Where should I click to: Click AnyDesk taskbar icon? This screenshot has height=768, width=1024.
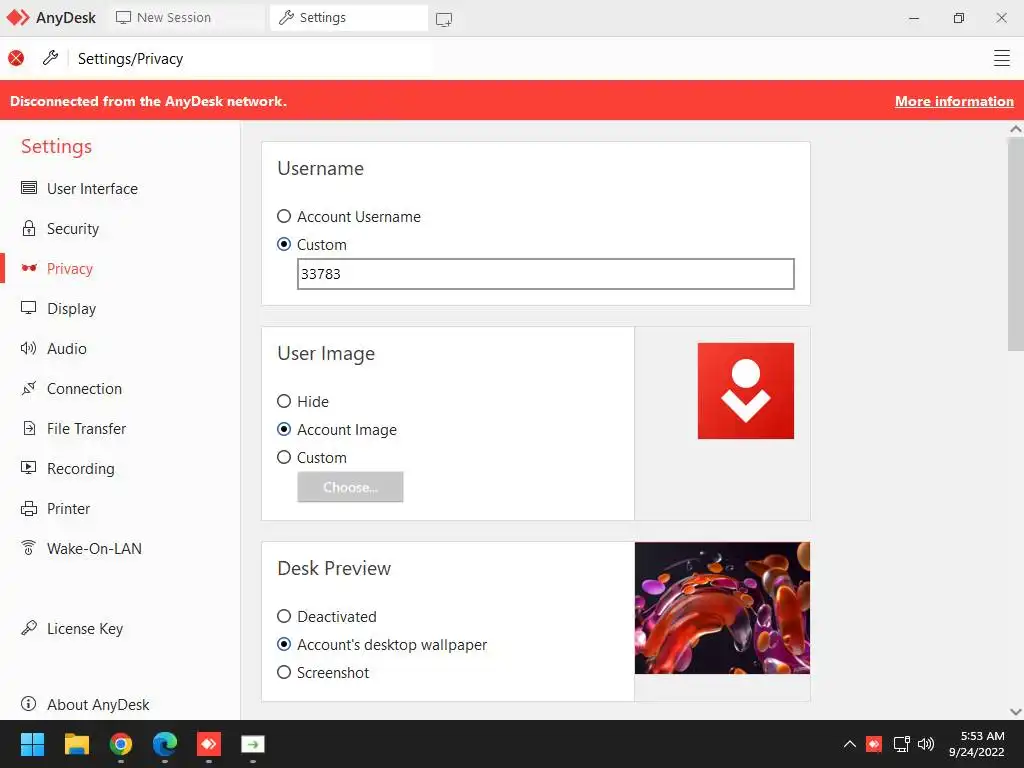click(x=209, y=744)
